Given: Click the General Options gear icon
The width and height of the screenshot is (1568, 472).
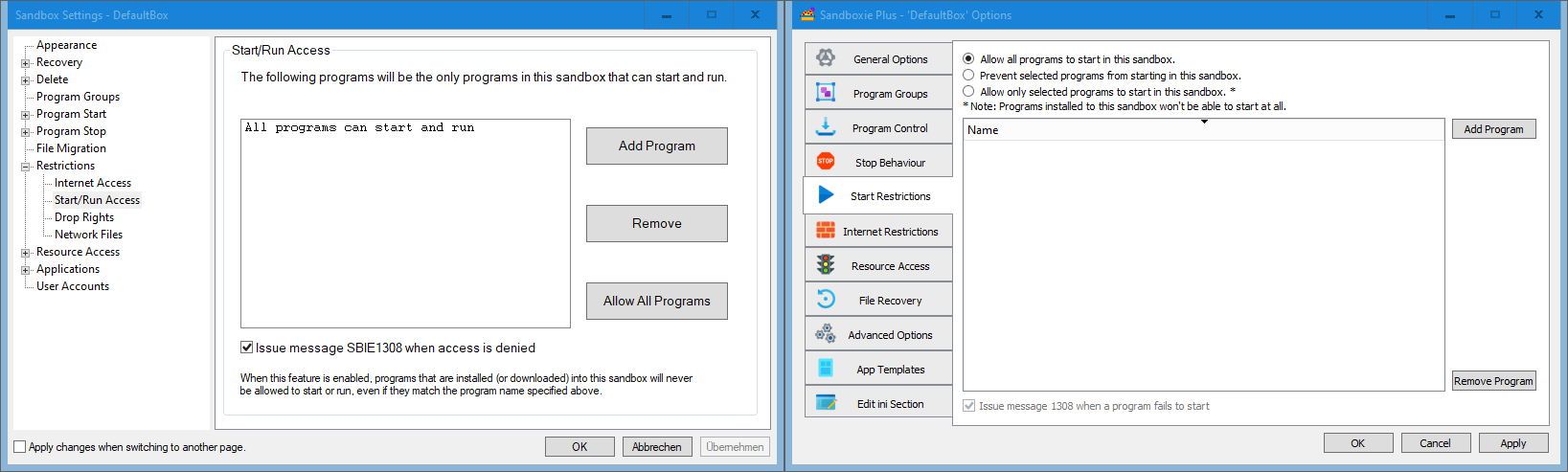Looking at the screenshot, I should pyautogui.click(x=826, y=58).
